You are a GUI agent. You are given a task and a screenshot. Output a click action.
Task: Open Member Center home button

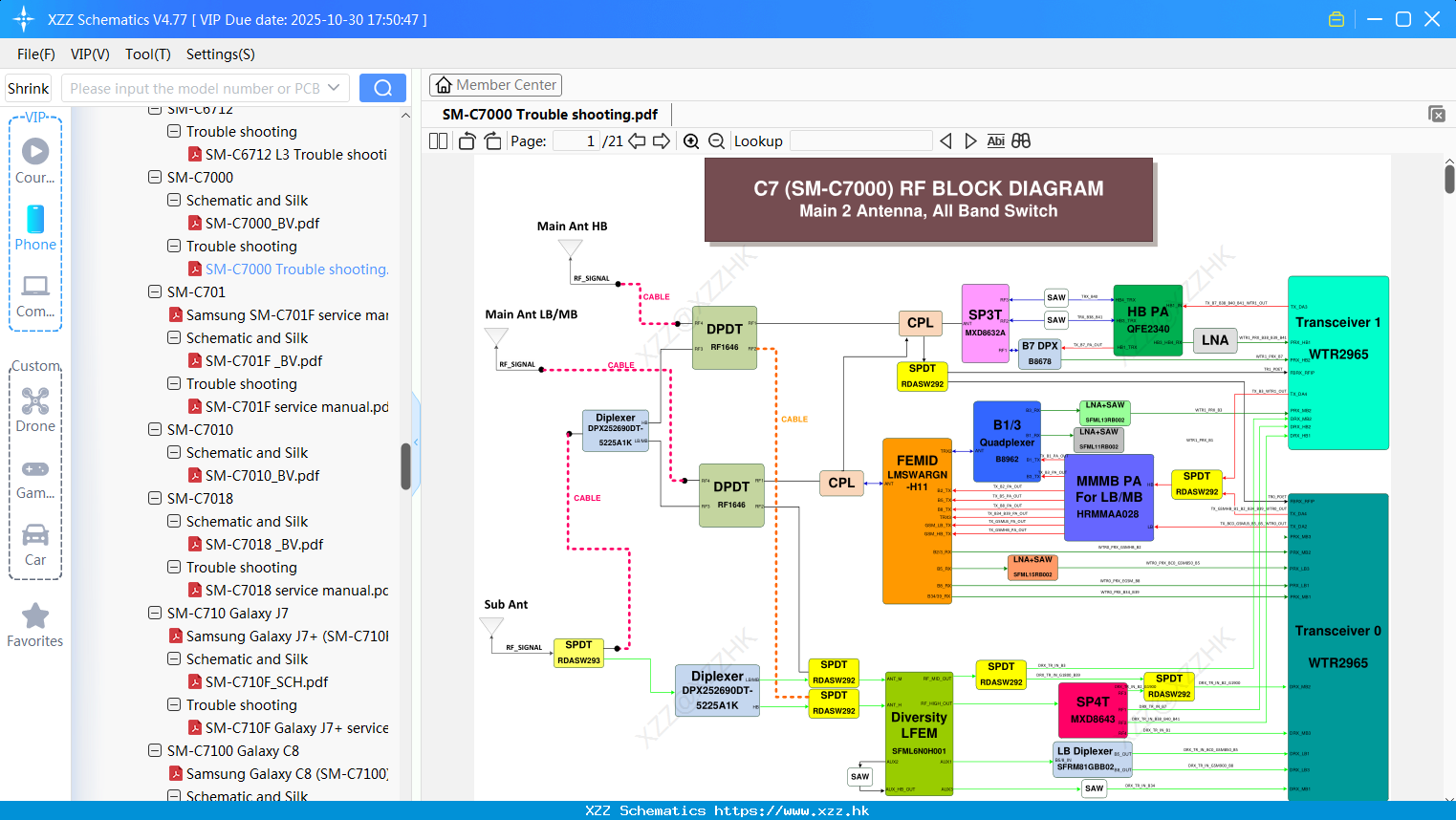tap(495, 85)
